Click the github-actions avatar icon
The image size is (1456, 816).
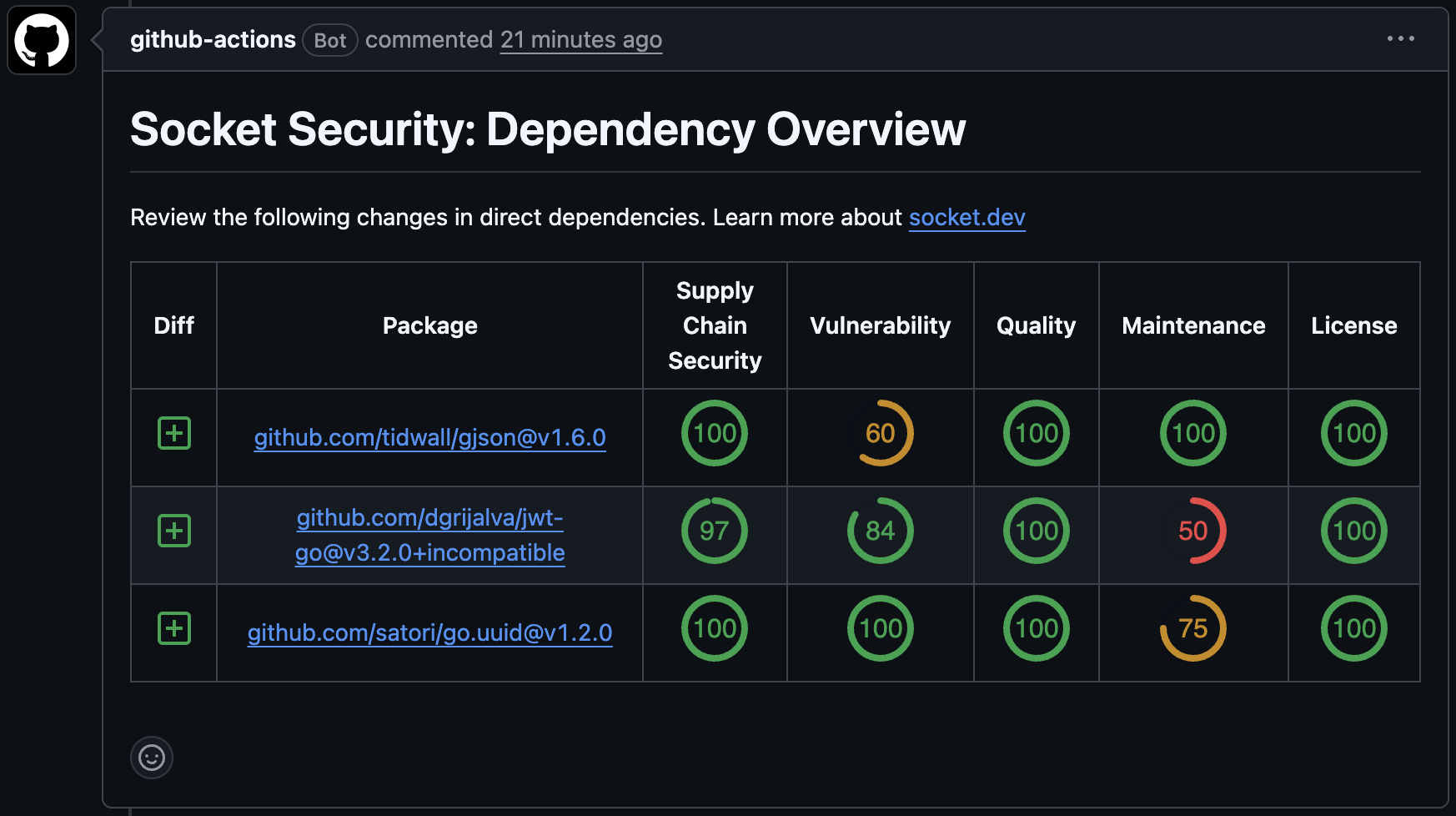(42, 40)
